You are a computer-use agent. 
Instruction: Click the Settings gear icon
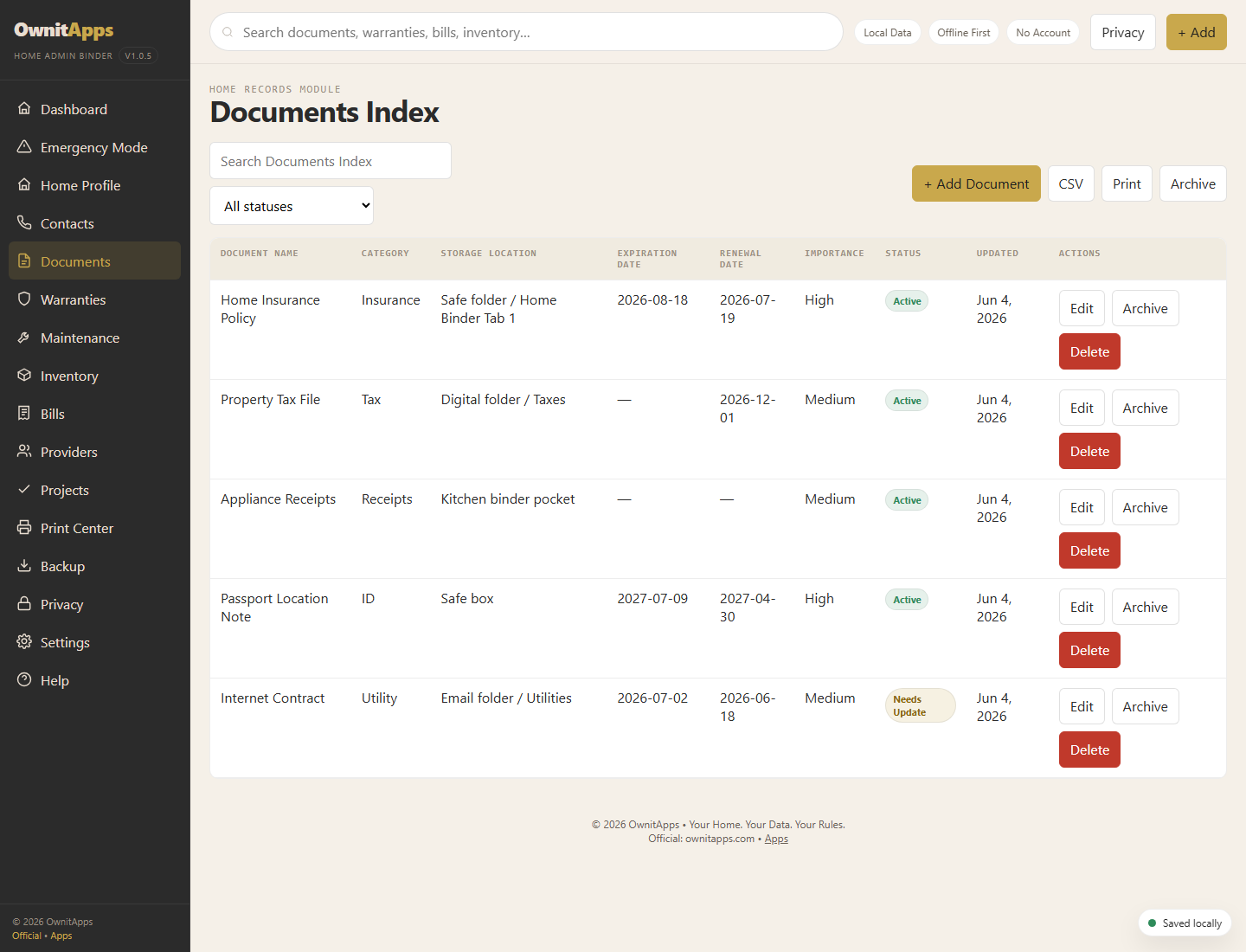pyautogui.click(x=24, y=642)
